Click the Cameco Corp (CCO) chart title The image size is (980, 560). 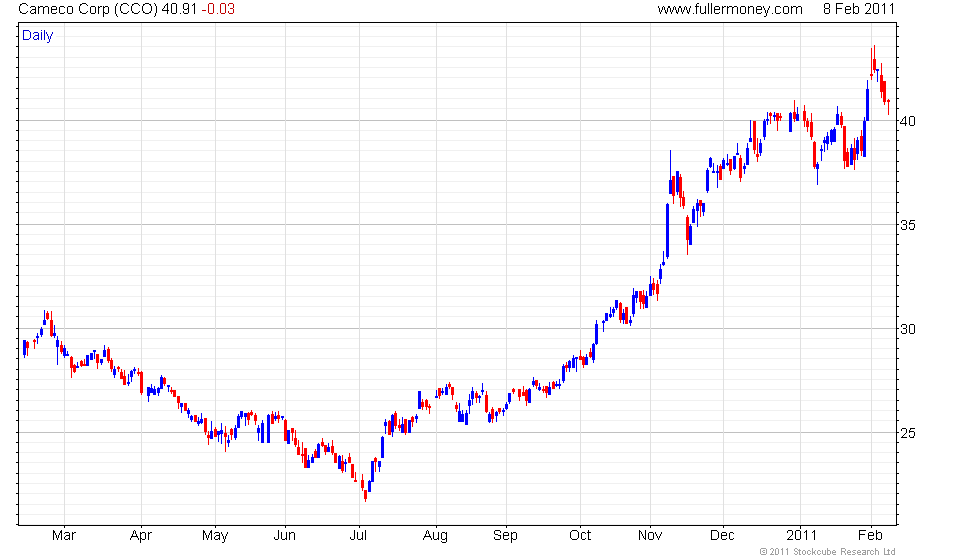pos(88,9)
